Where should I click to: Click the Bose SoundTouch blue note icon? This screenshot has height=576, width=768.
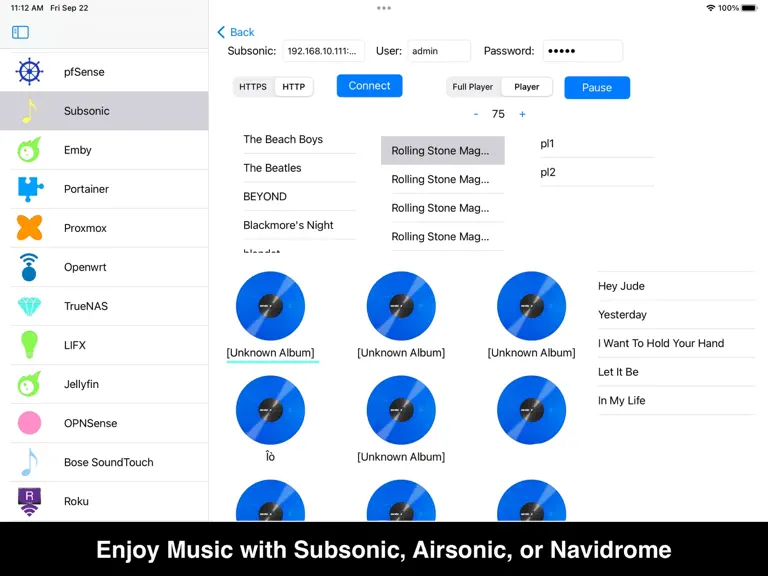[29, 462]
